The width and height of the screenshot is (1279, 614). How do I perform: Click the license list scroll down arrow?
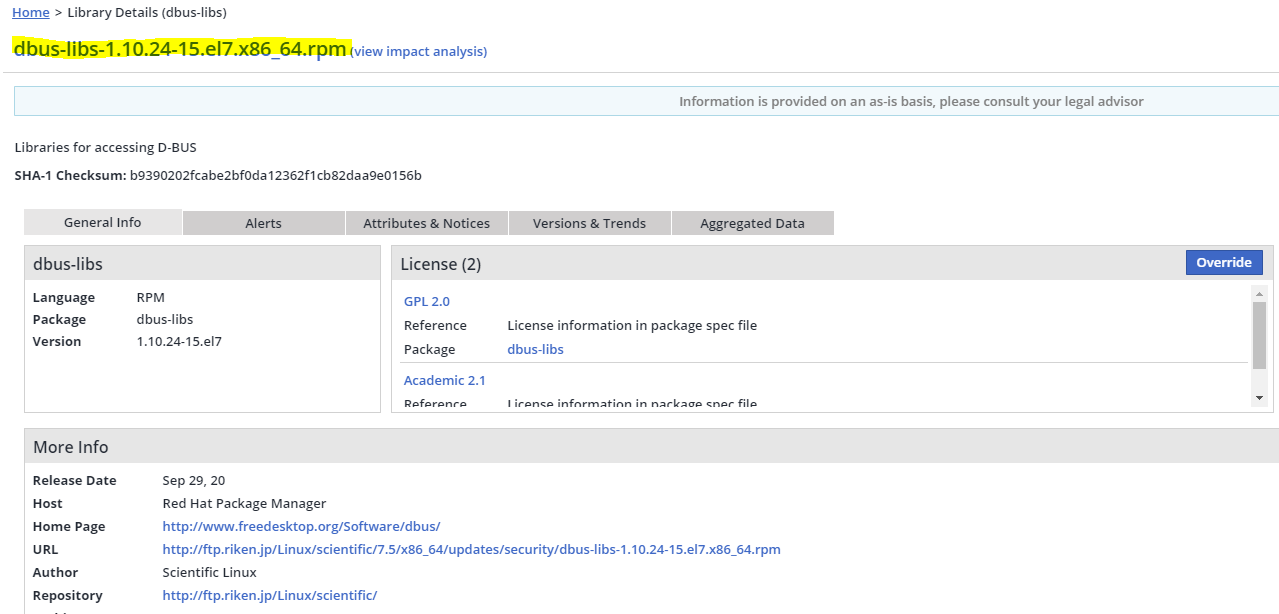coord(1259,398)
